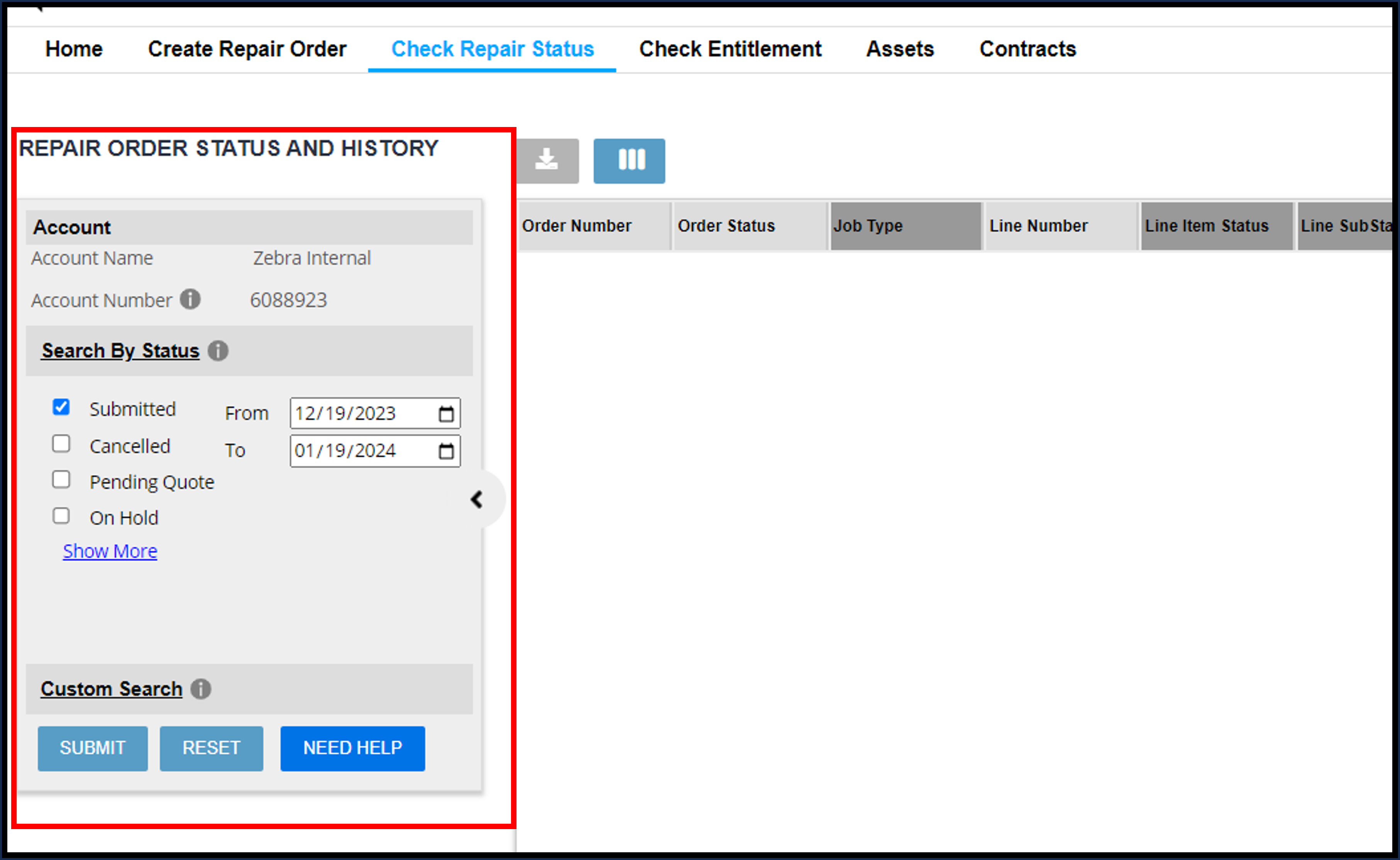Check the Cancelled status checkbox
Screen dimensions: 1400x860
tap(61, 444)
